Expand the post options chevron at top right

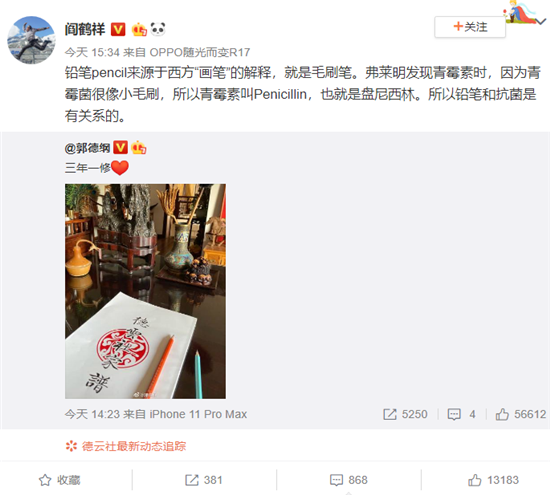tap(541, 21)
